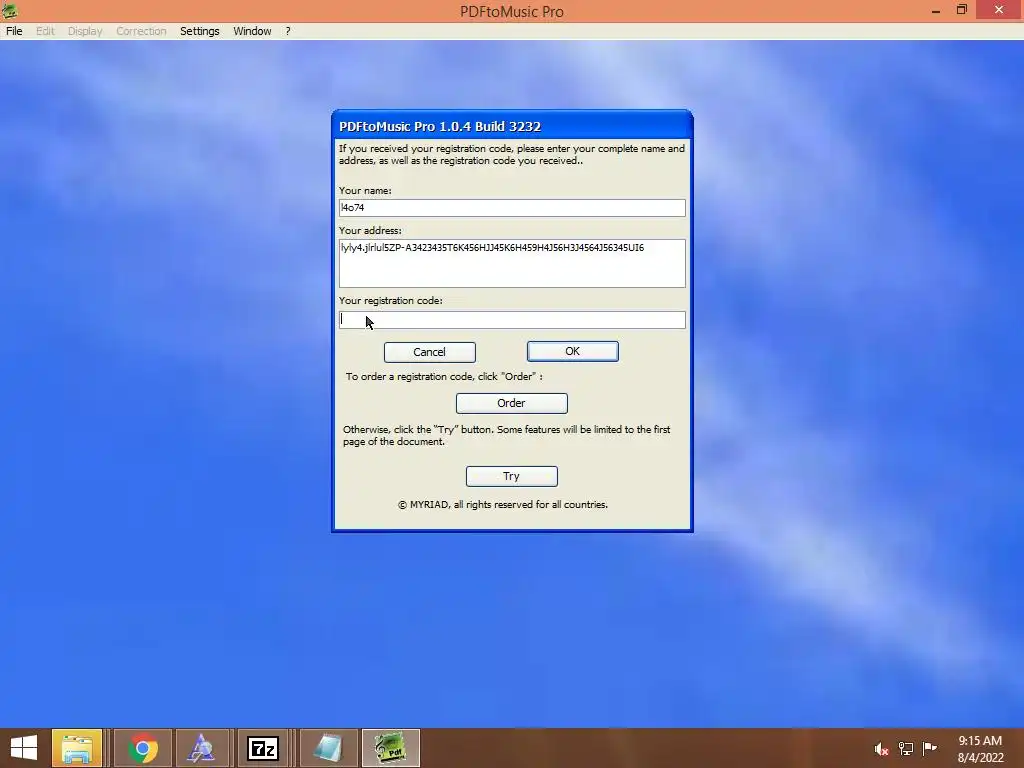The width and height of the screenshot is (1024, 768).
Task: Confirm registration with the OK button
Action: (572, 351)
